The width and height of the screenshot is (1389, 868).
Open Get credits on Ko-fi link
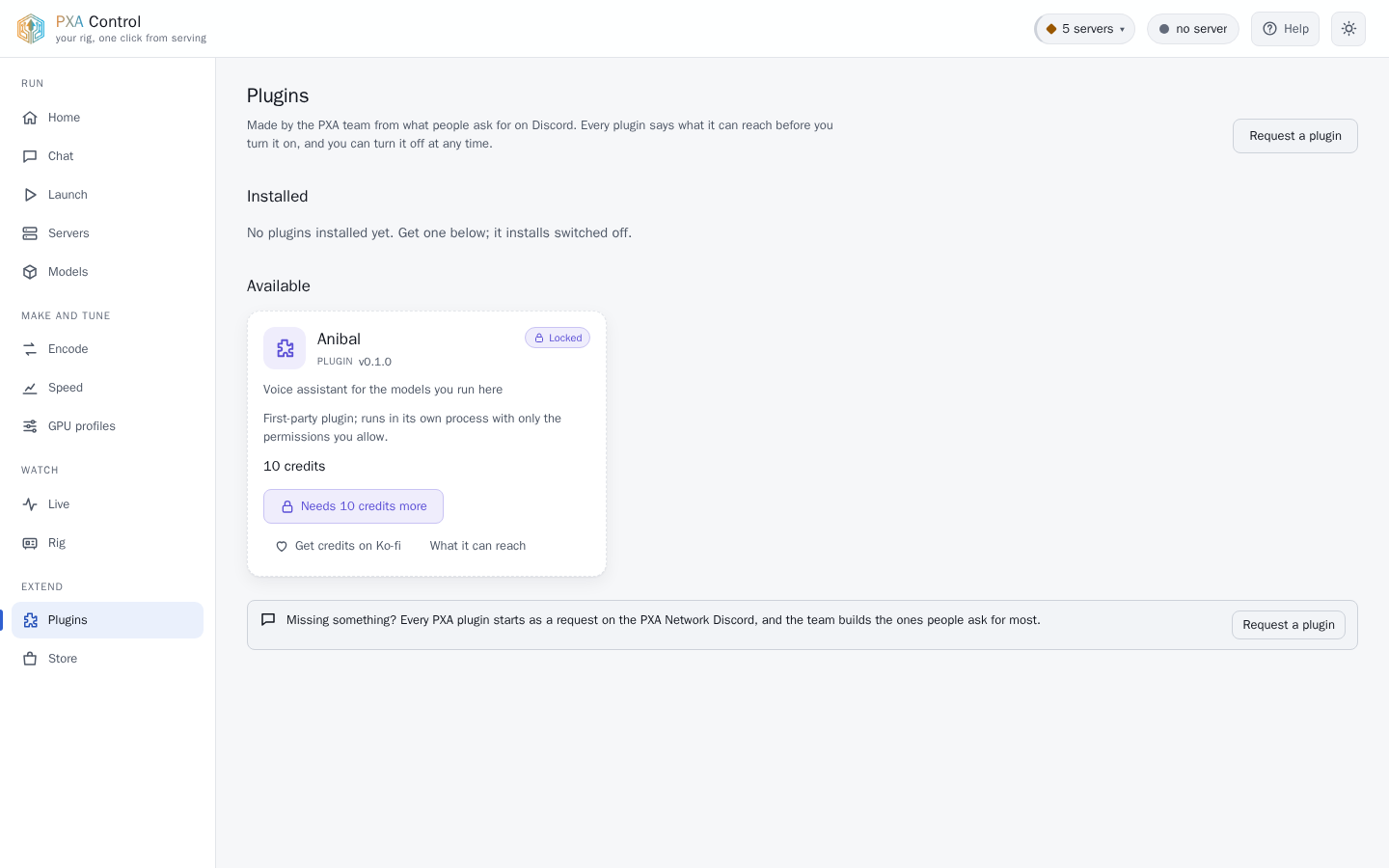(339, 546)
